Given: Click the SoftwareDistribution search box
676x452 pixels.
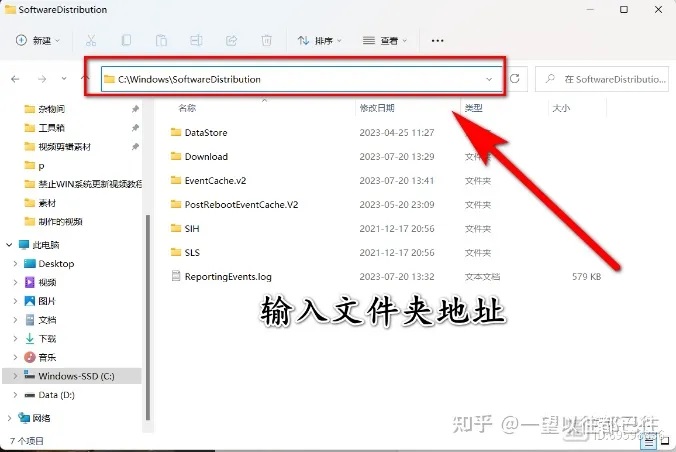Looking at the screenshot, I should click(602, 79).
